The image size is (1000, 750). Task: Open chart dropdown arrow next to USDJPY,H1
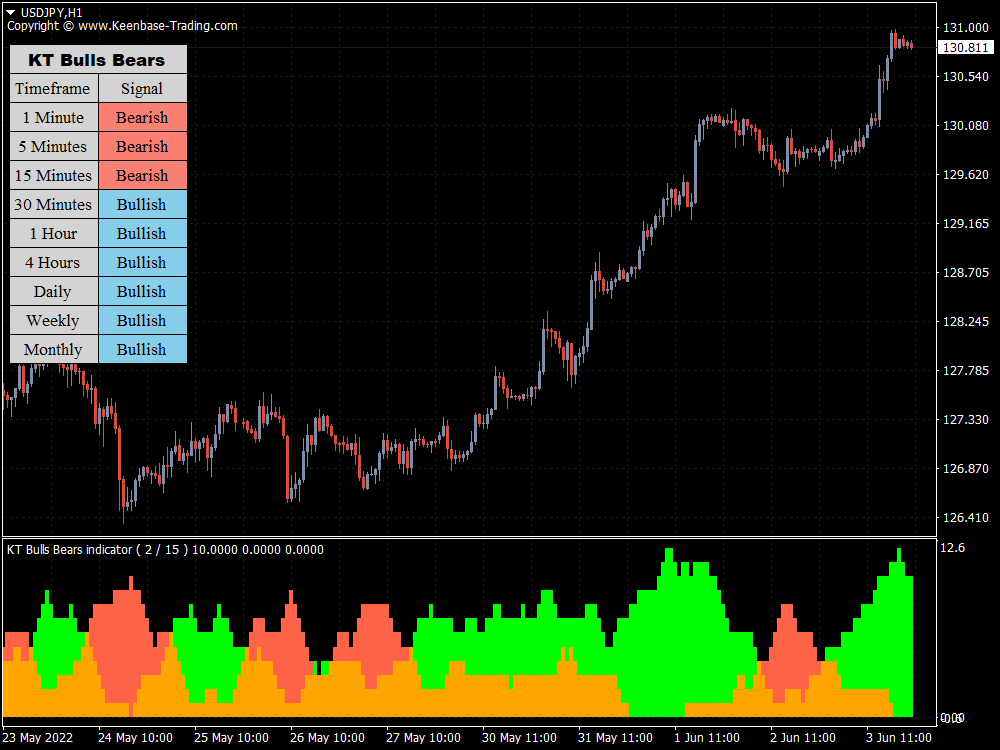coord(10,12)
